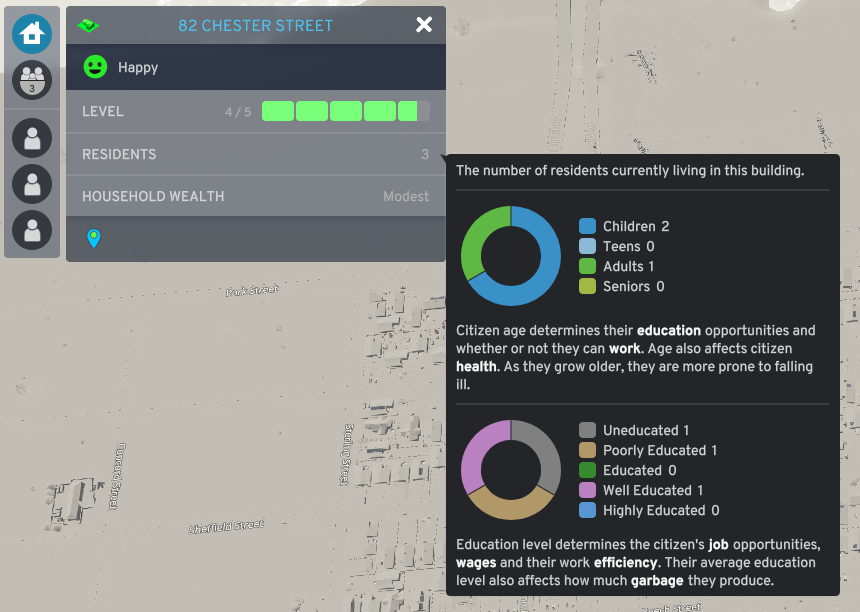Select the first resident portrait icon

pyautogui.click(x=32, y=137)
